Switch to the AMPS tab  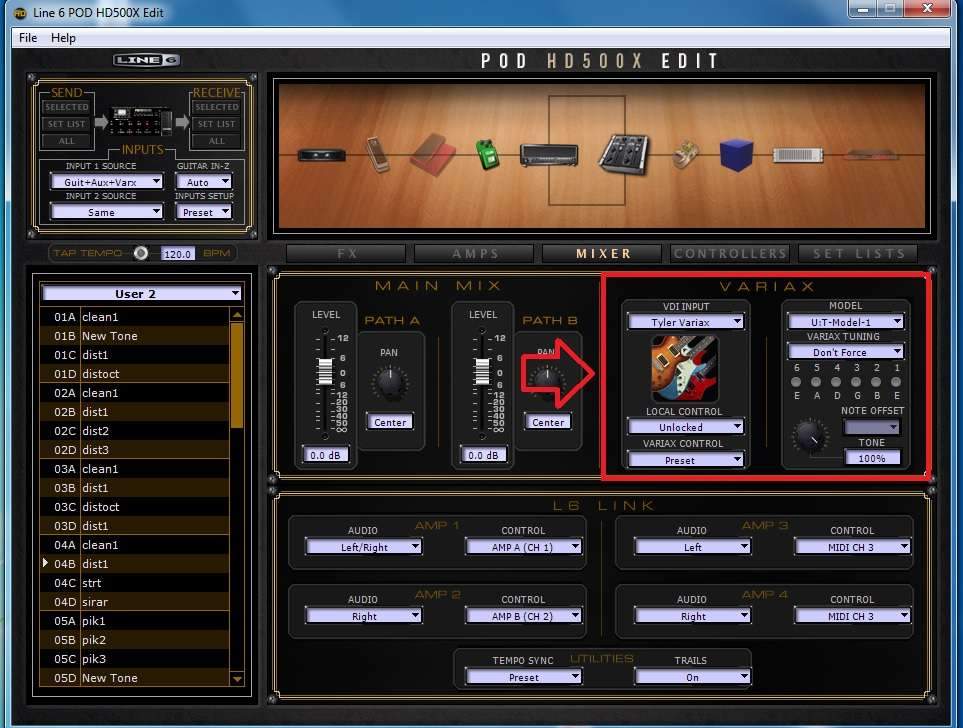pyautogui.click(x=475, y=253)
